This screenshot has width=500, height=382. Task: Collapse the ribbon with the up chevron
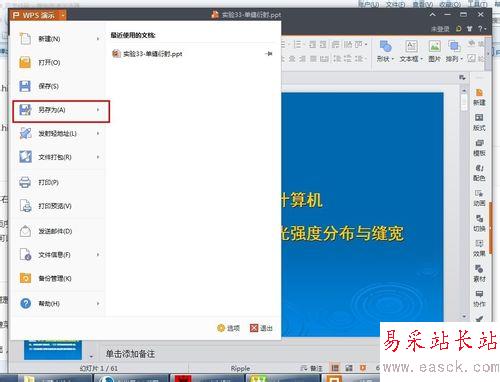432,14
